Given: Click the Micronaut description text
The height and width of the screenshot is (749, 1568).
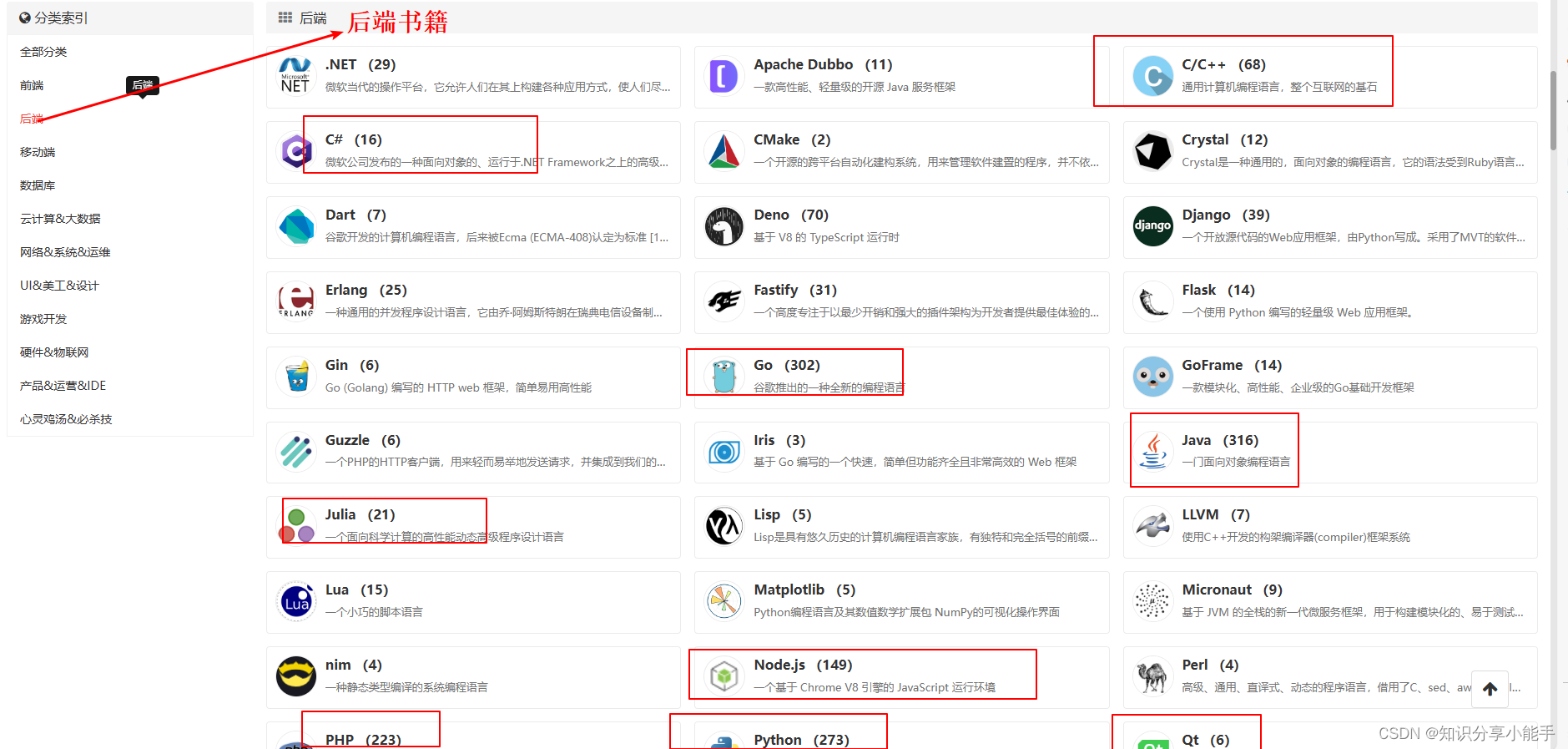Looking at the screenshot, I should (x=1353, y=612).
